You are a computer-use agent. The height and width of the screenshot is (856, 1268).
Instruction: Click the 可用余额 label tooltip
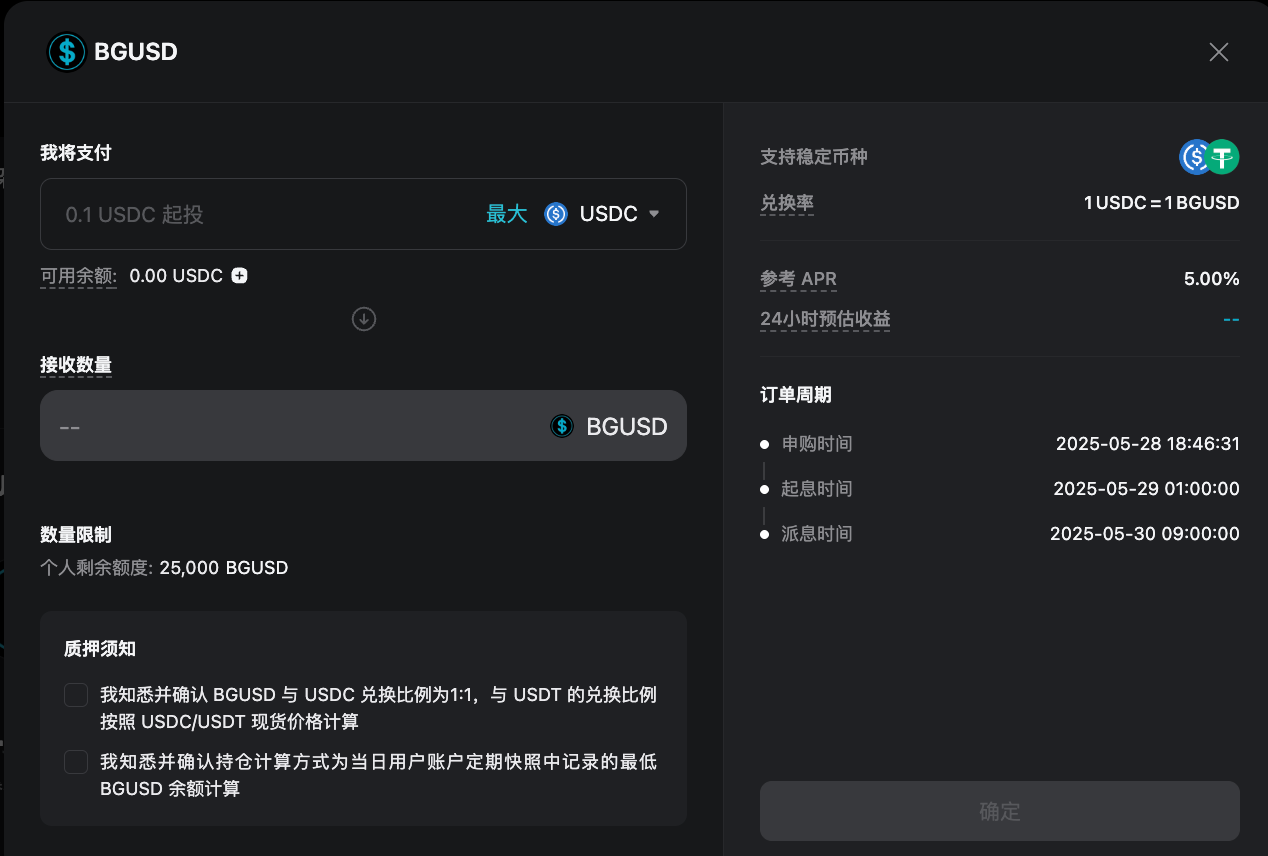pos(77,275)
